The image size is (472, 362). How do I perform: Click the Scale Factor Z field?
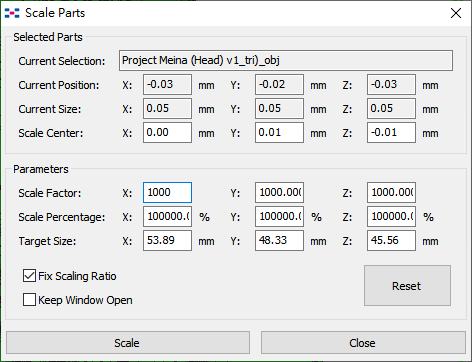pyautogui.click(x=391, y=193)
